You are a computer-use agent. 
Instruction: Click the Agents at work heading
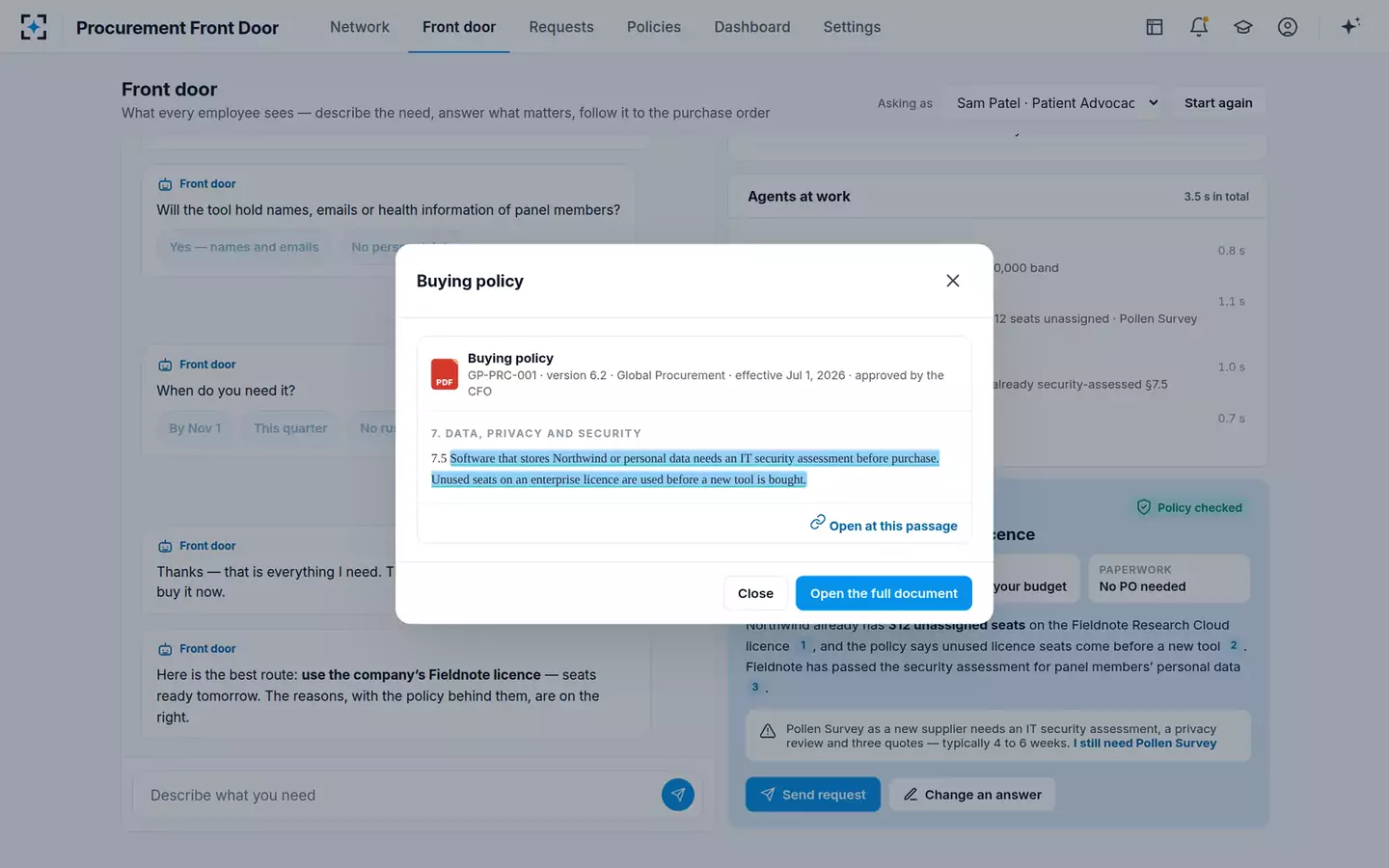[x=799, y=197]
